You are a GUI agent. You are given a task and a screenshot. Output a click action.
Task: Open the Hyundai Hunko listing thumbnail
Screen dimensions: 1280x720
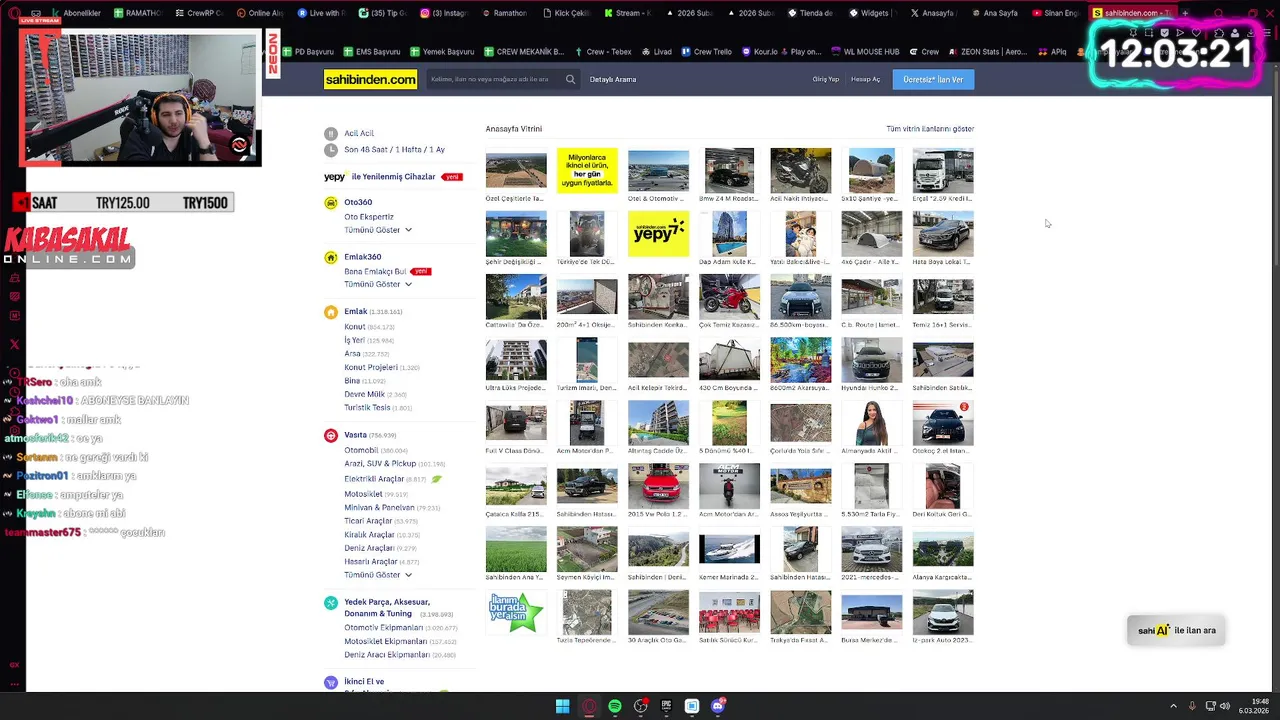871,360
